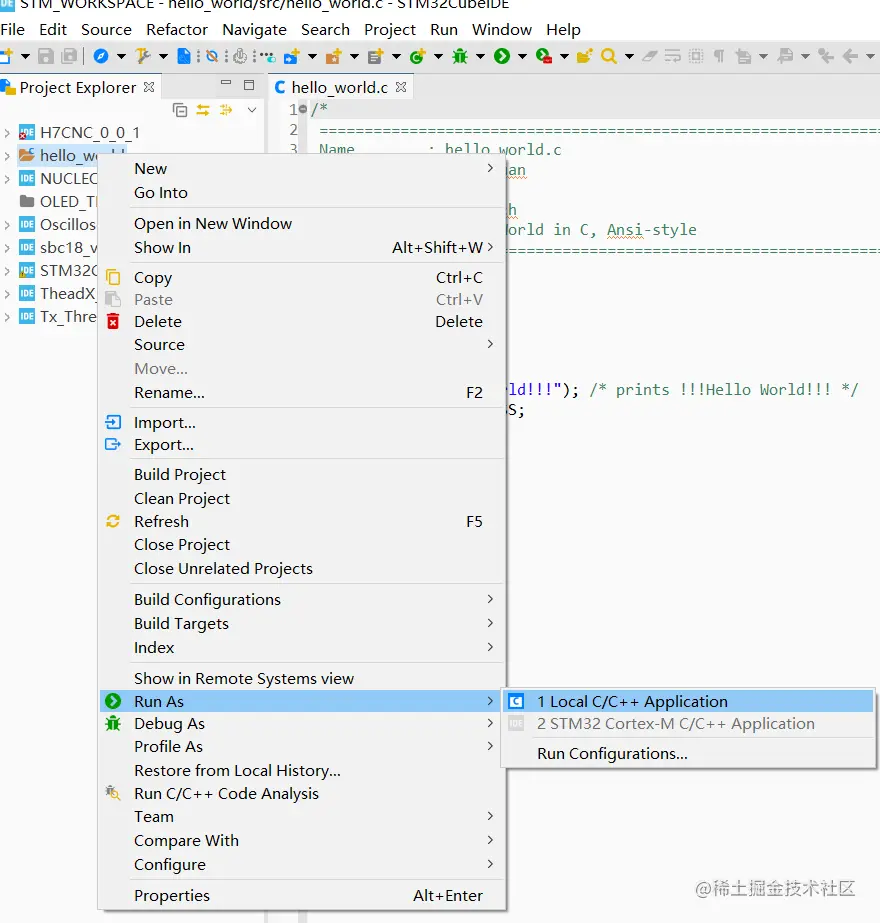Click the yellow open-folder toolbar icon
880x923 pixels.
[584, 57]
